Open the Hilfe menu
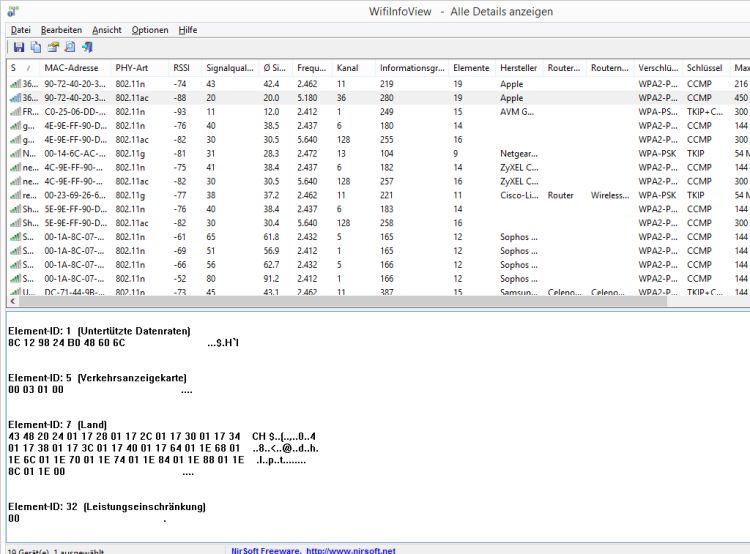Viewport: 750px width, 554px height. (188, 30)
